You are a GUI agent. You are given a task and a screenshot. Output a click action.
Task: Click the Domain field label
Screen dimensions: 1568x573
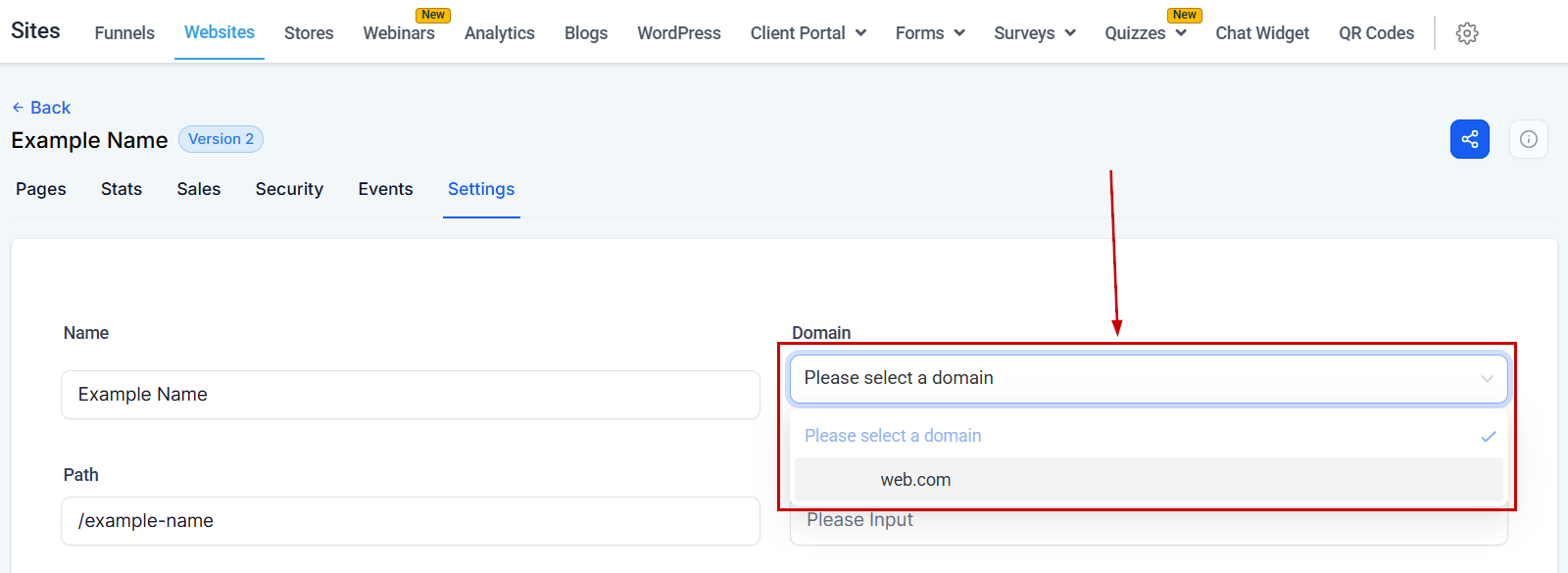(x=821, y=333)
